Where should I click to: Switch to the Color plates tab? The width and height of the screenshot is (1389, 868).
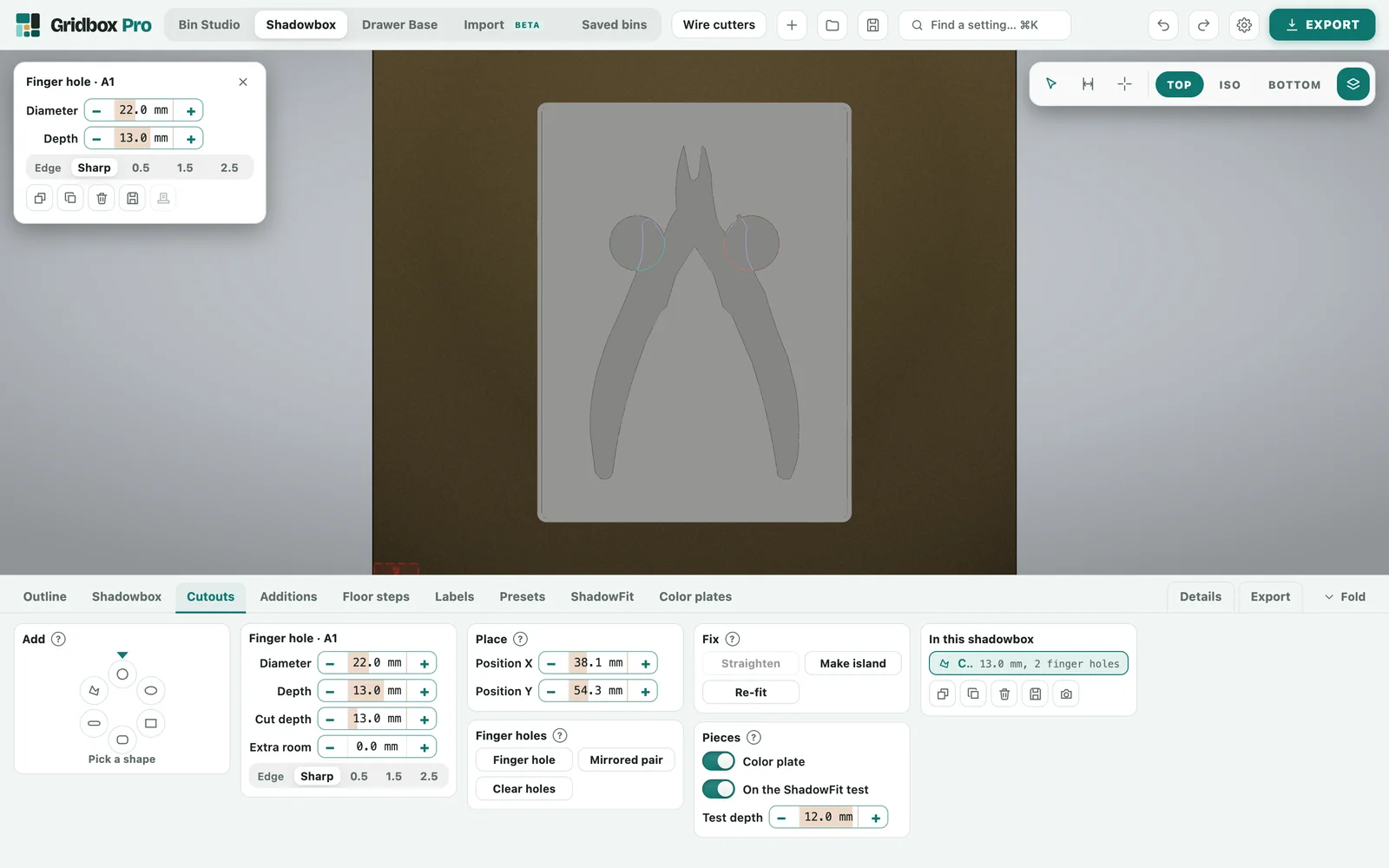click(695, 596)
